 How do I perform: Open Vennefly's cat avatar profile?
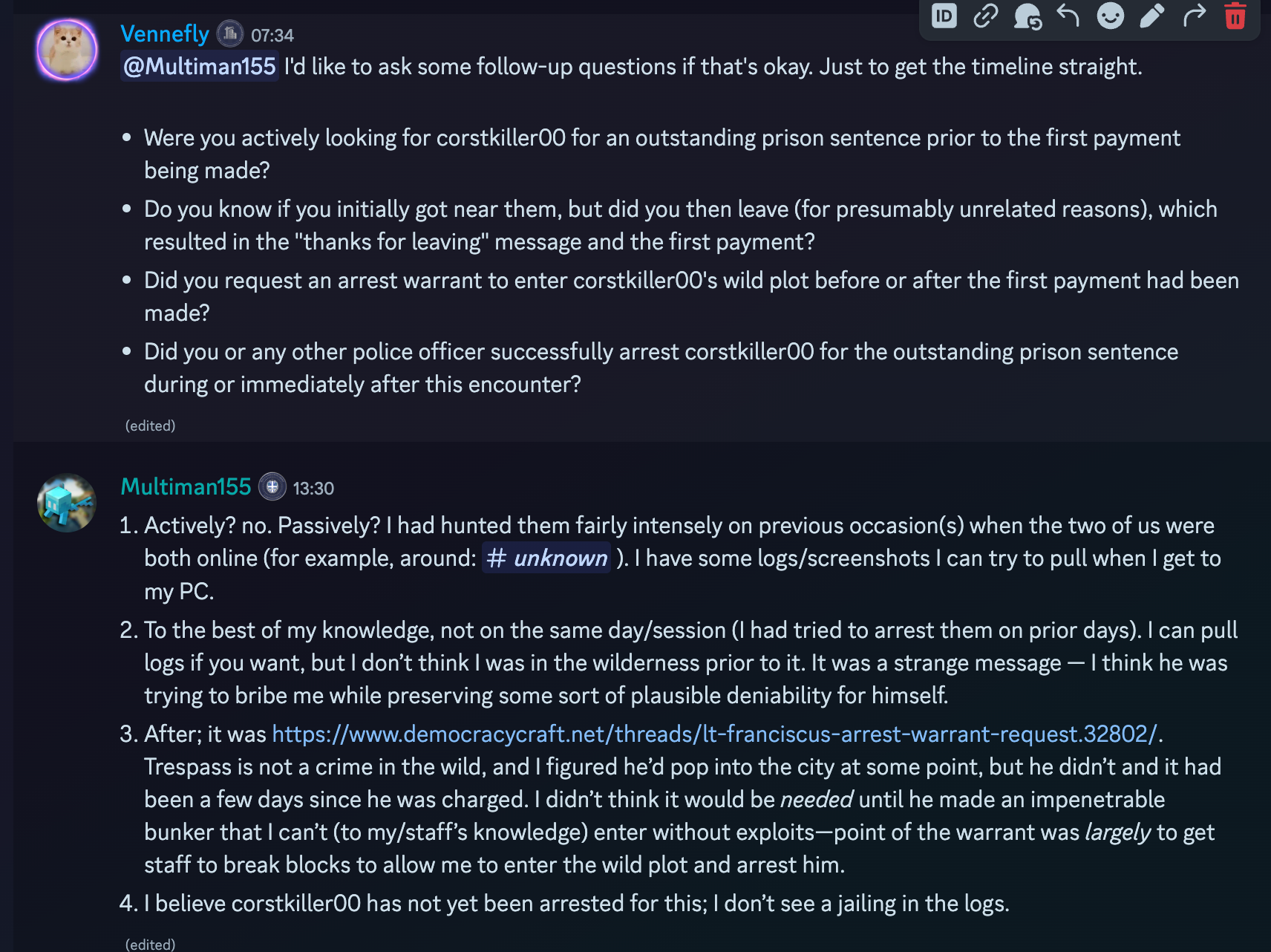tap(67, 50)
